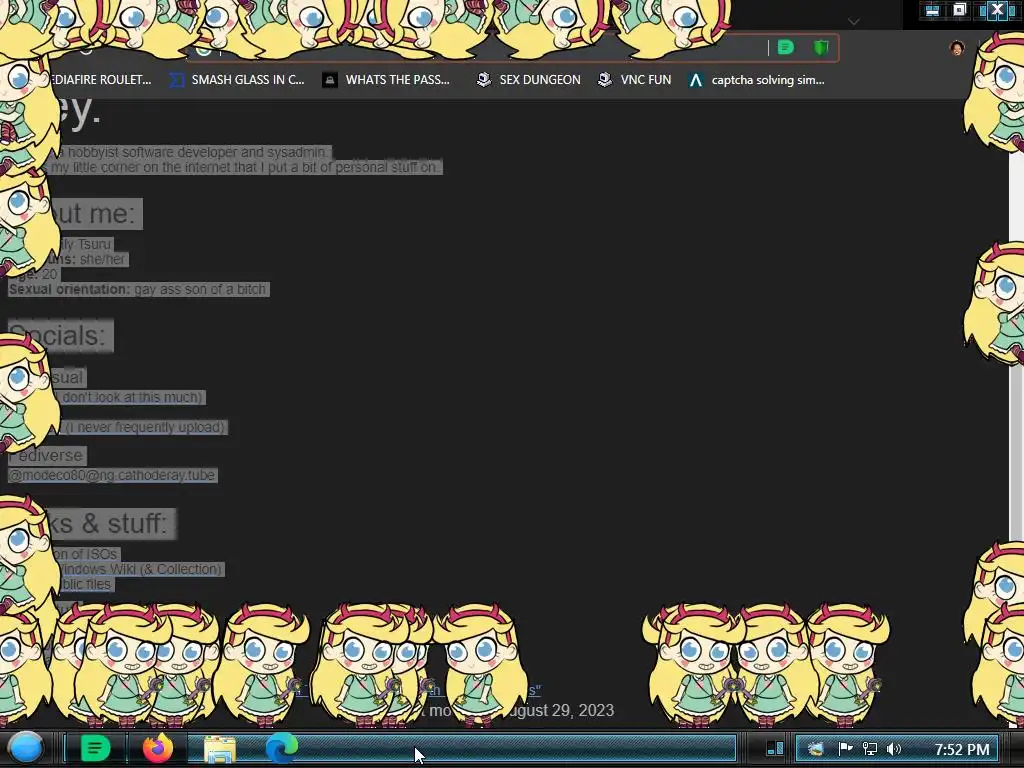Click the @modeco80@ng.cathoderay.tube handle text
Image resolution: width=1024 pixels, height=768 pixels.
coord(112,475)
